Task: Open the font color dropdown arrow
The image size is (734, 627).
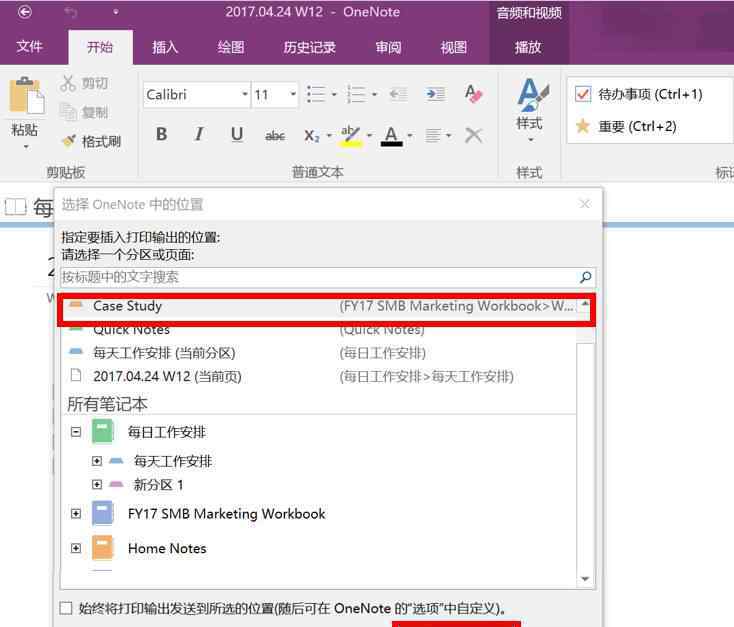Action: [x=410, y=135]
